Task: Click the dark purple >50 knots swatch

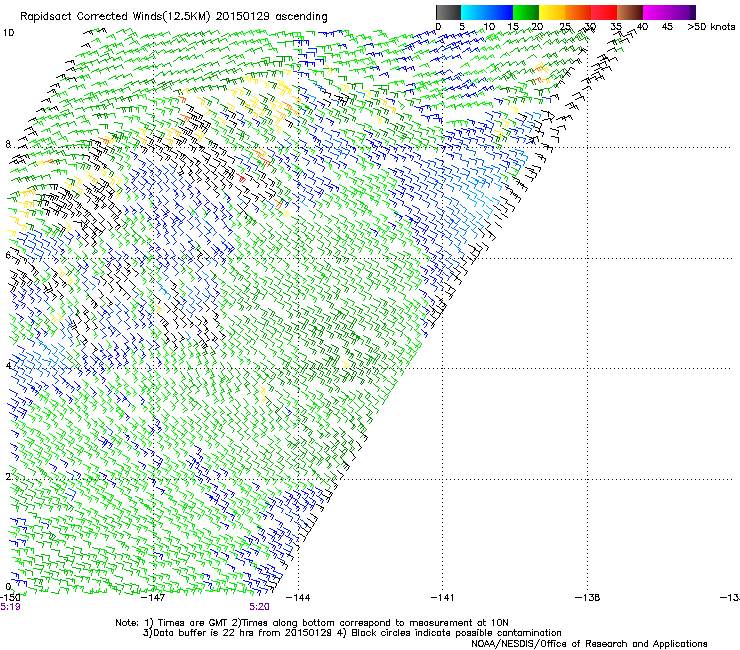Action: tap(693, 12)
